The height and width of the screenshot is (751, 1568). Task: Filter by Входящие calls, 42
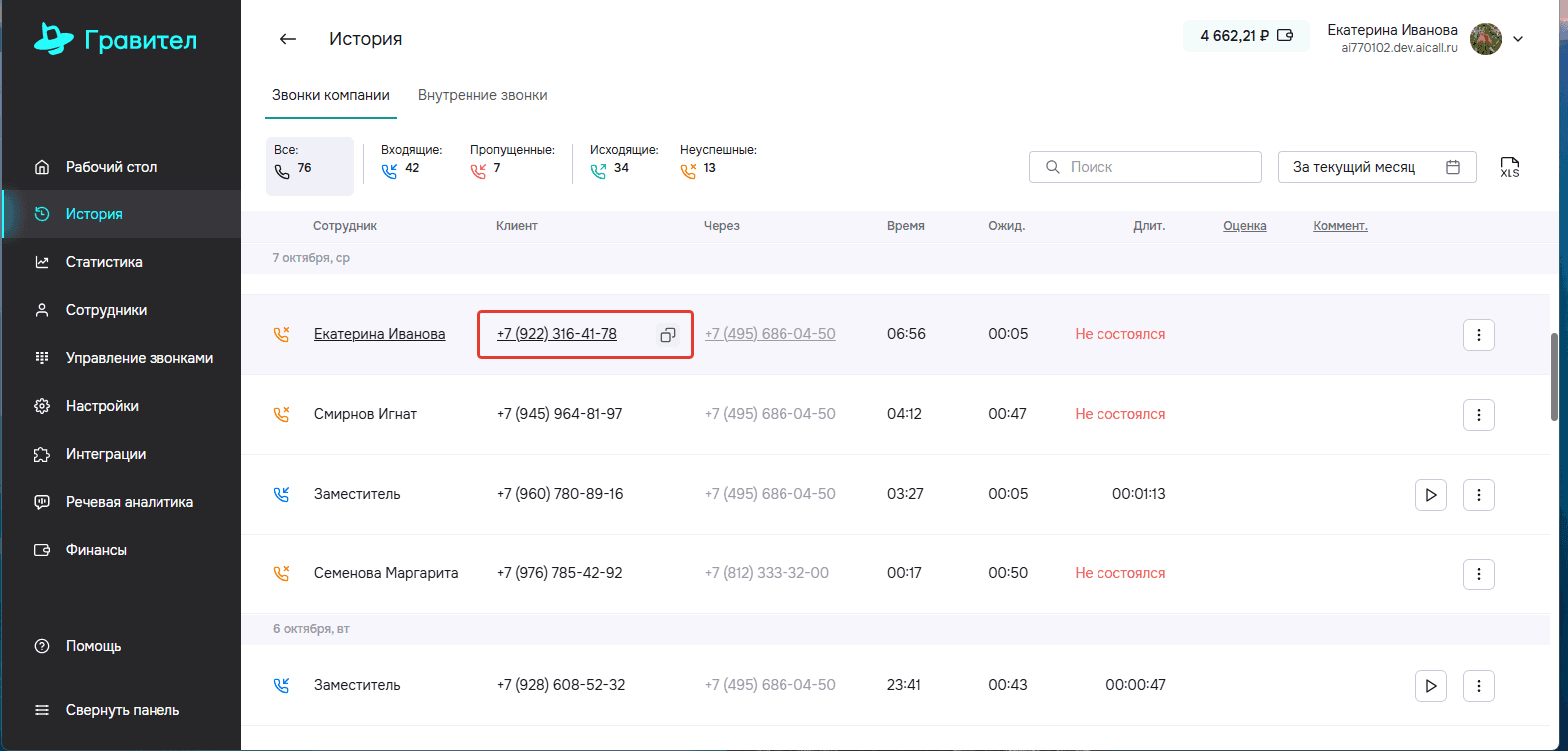411,161
